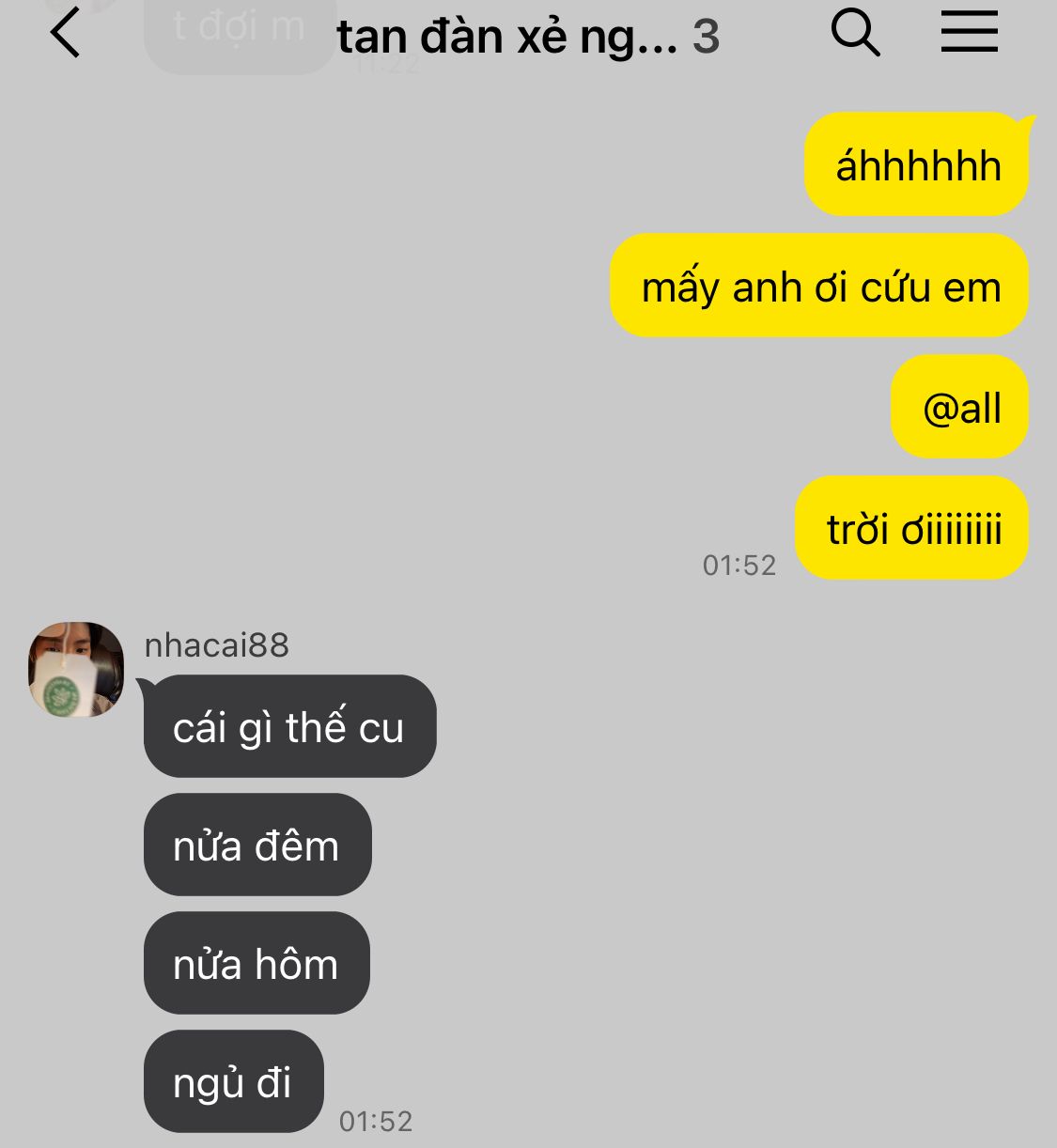1057x1148 pixels.
Task: Select the 'áhhhhhh' yellow message bubble
Action: (917, 164)
